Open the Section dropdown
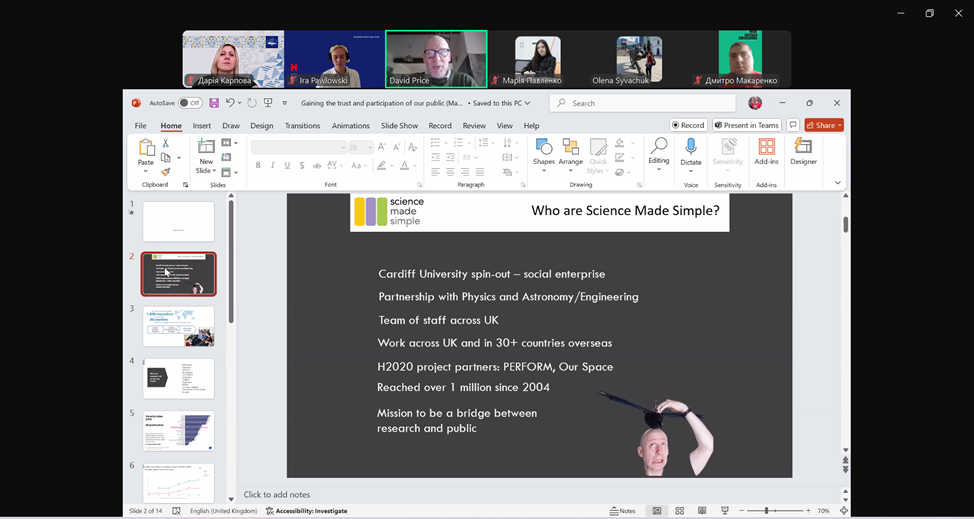 point(229,172)
